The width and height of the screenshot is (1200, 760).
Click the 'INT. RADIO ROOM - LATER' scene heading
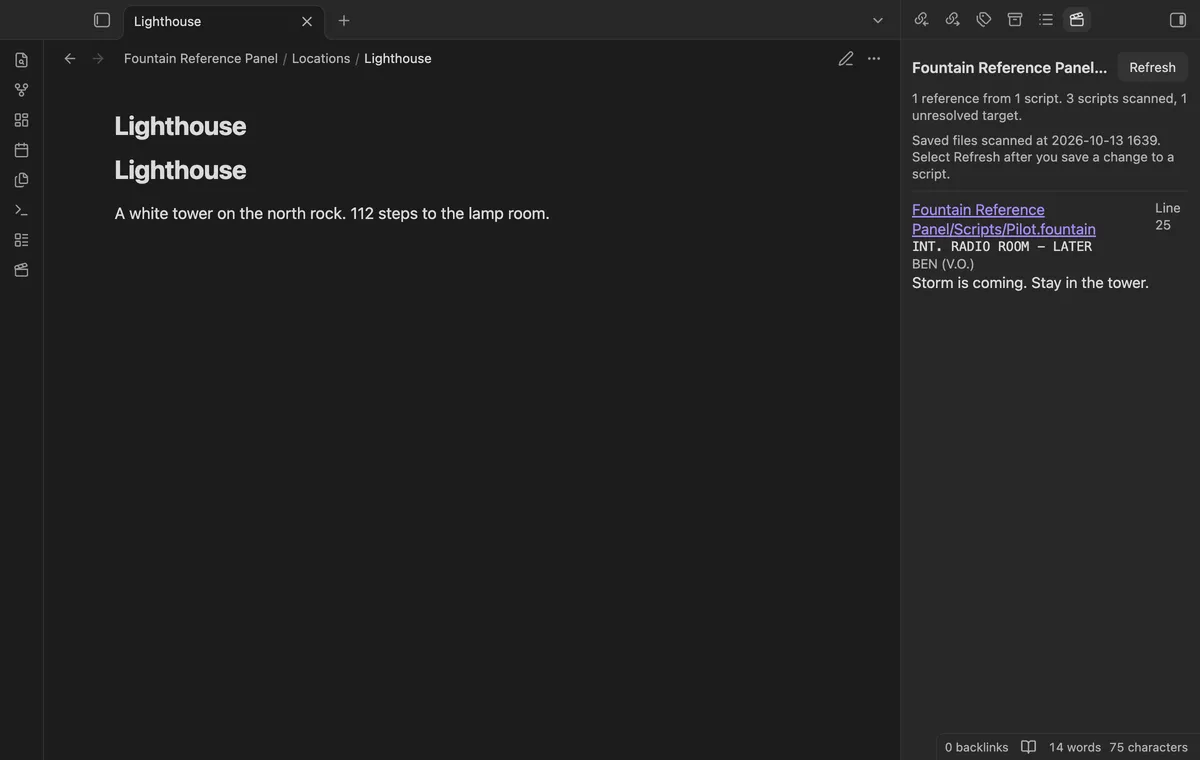[x=1002, y=246]
